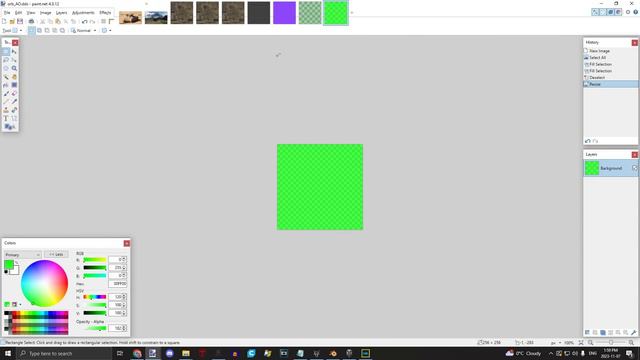This screenshot has height=360, width=640.
Task: Toggle the pixel grid button
Action: (x=103, y=21)
